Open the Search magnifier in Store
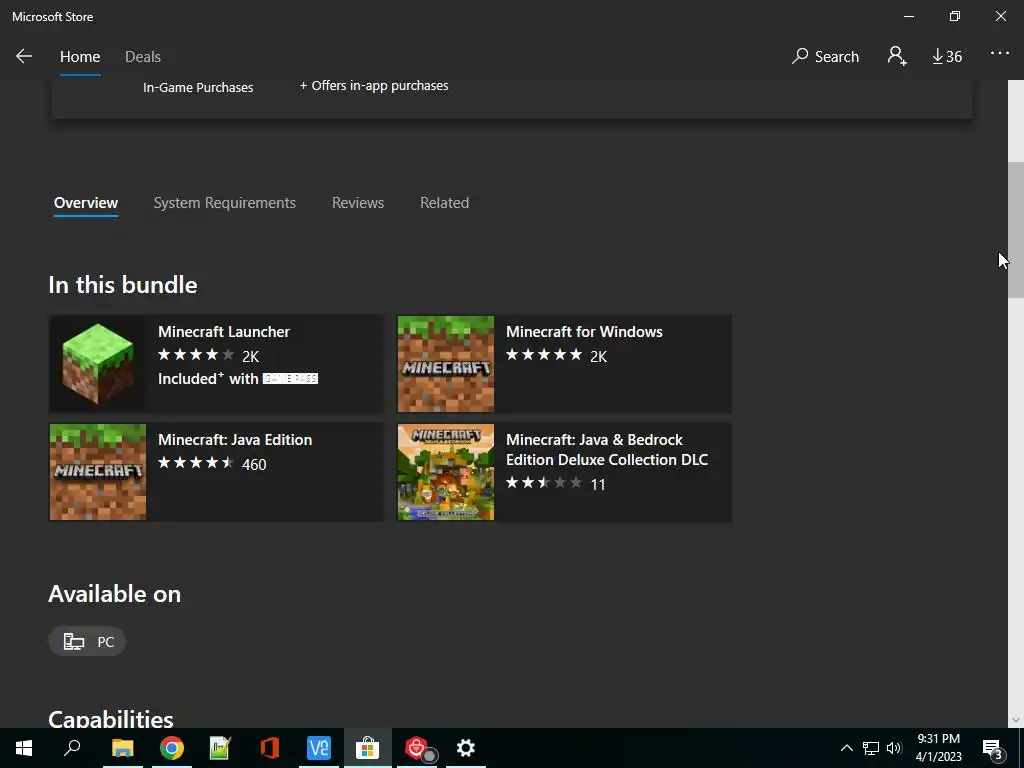Image resolution: width=1024 pixels, height=768 pixels. click(825, 56)
